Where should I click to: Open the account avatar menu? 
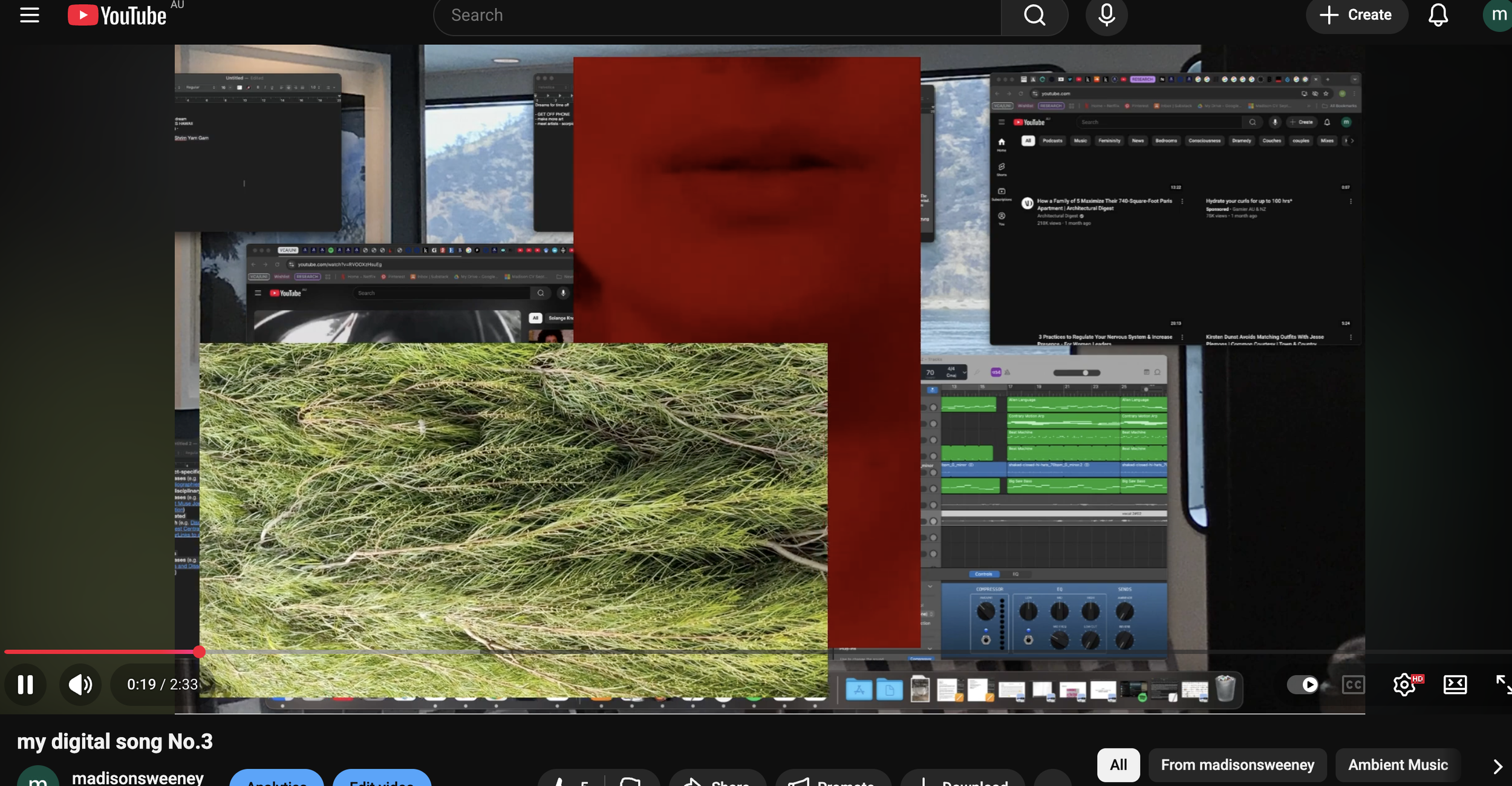(x=1497, y=15)
